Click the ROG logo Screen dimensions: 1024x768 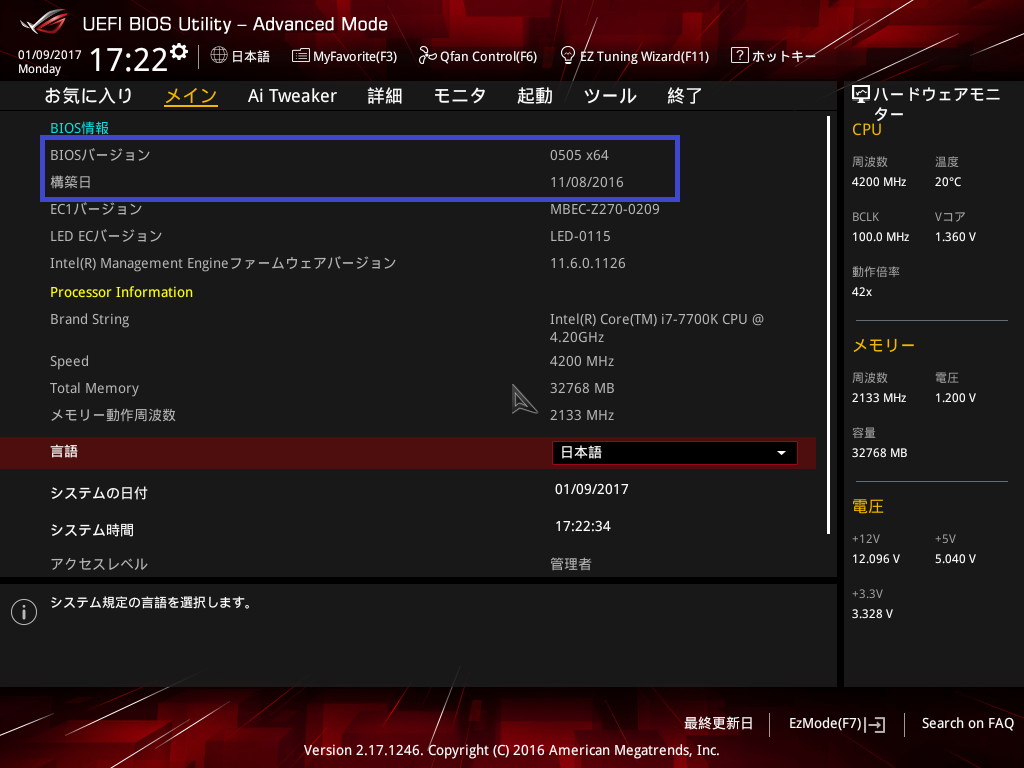[x=44, y=22]
